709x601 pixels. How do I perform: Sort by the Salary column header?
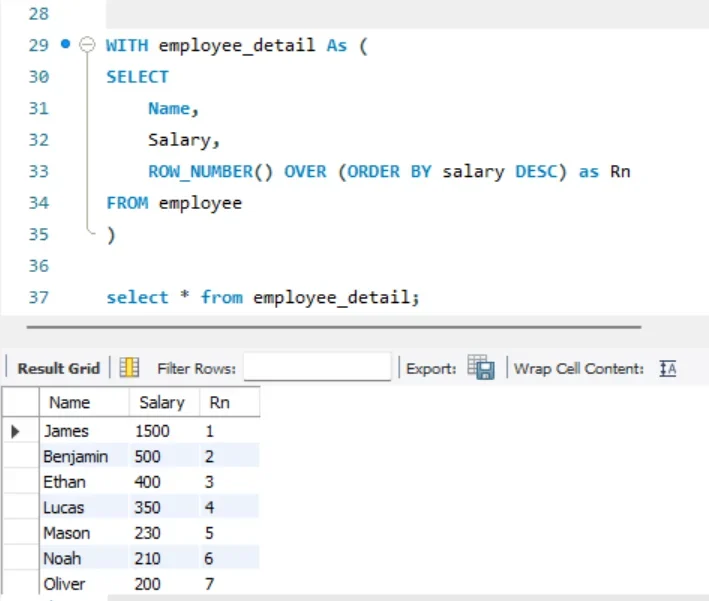[164, 402]
